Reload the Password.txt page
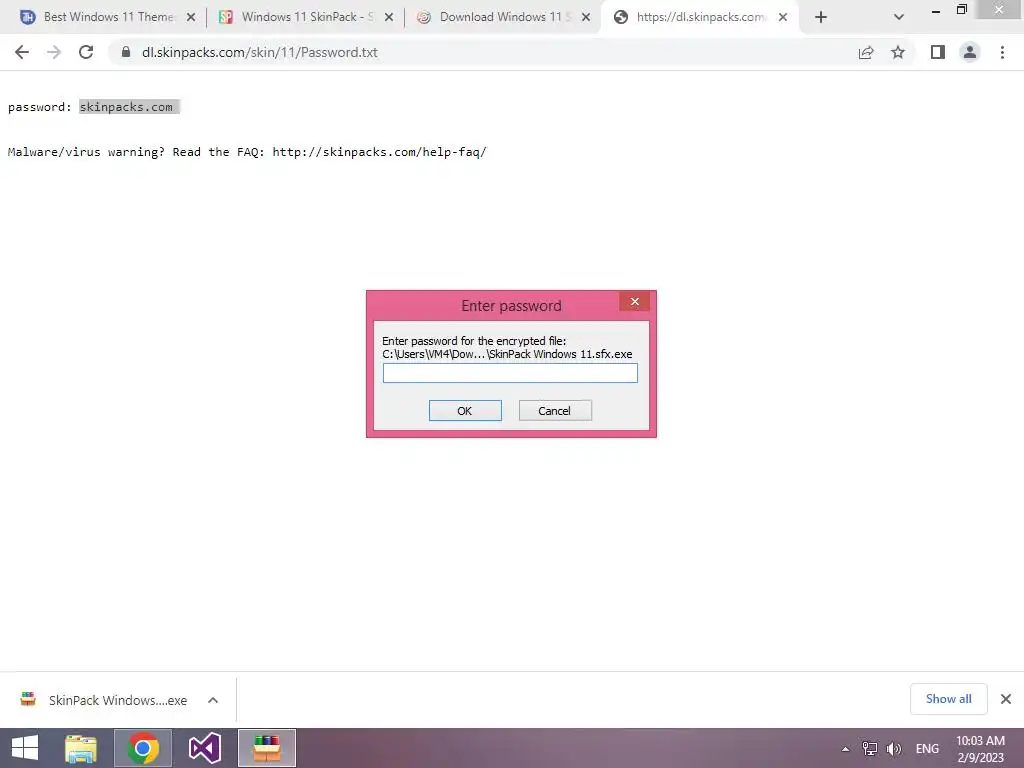This screenshot has height=768, width=1024. pos(86,52)
